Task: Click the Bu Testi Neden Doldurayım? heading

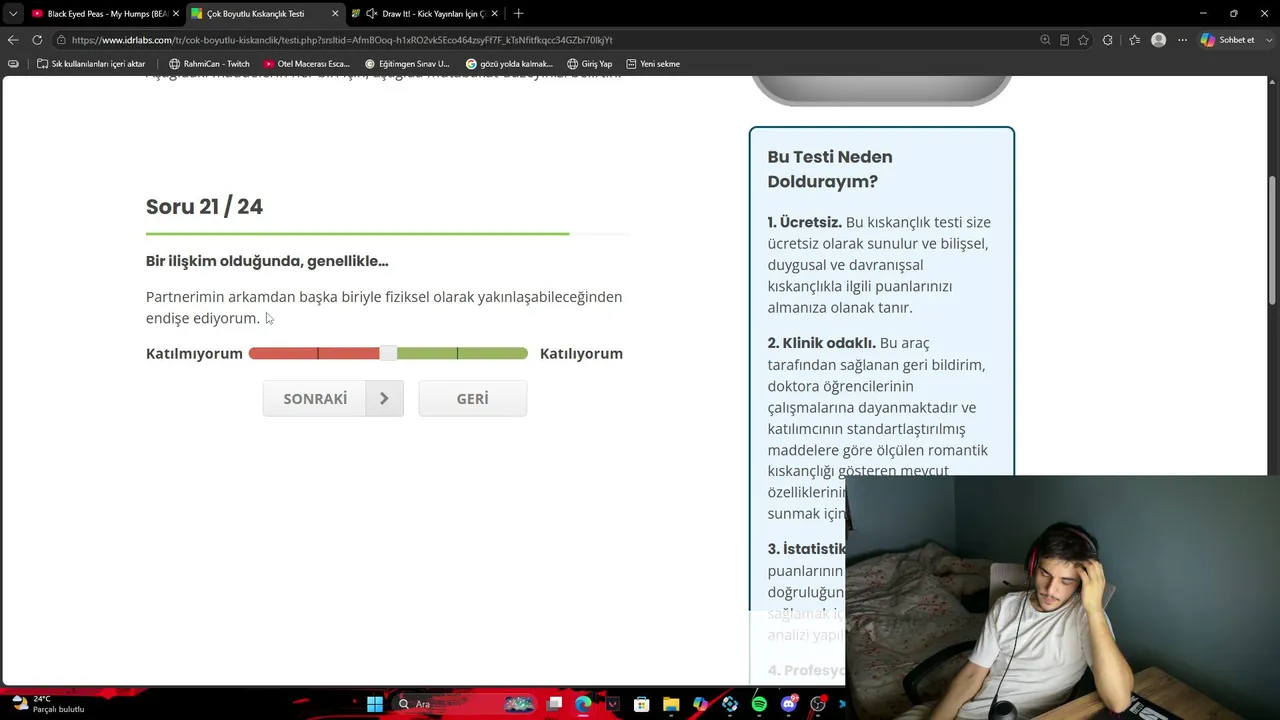Action: point(830,169)
